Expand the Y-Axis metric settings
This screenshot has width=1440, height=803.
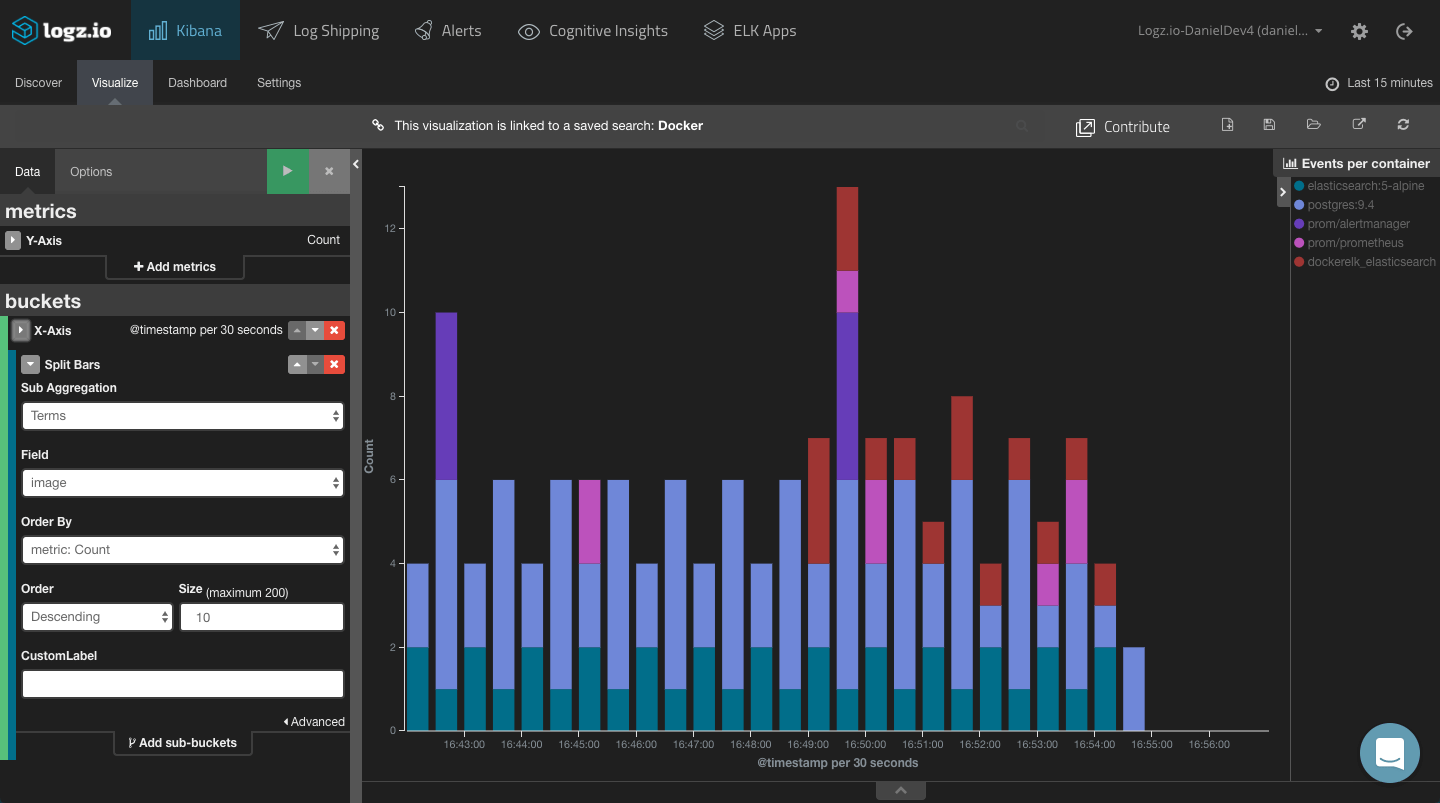pyautogui.click(x=13, y=240)
